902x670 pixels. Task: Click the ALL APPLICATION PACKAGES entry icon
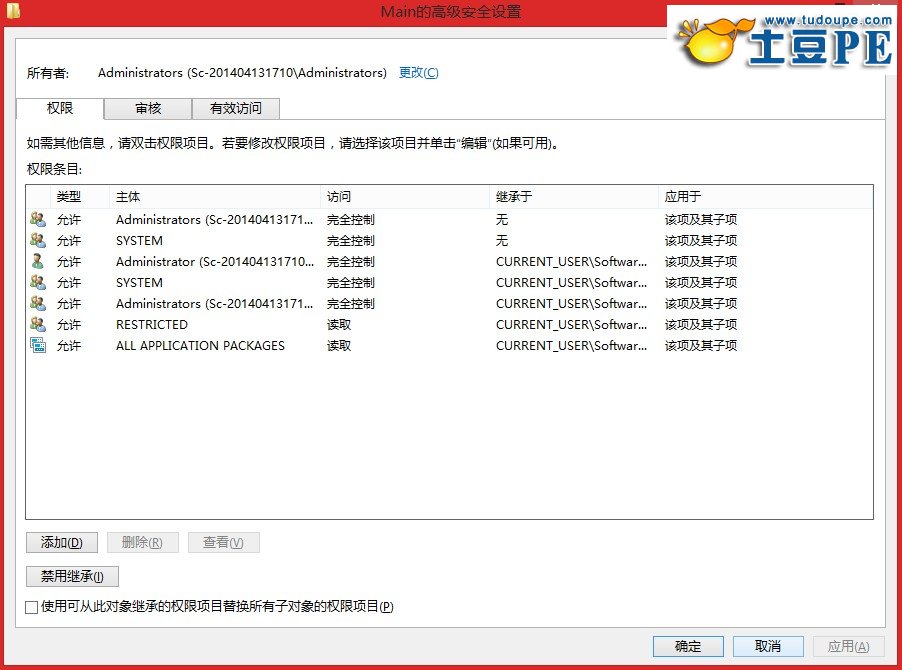click(x=38, y=345)
